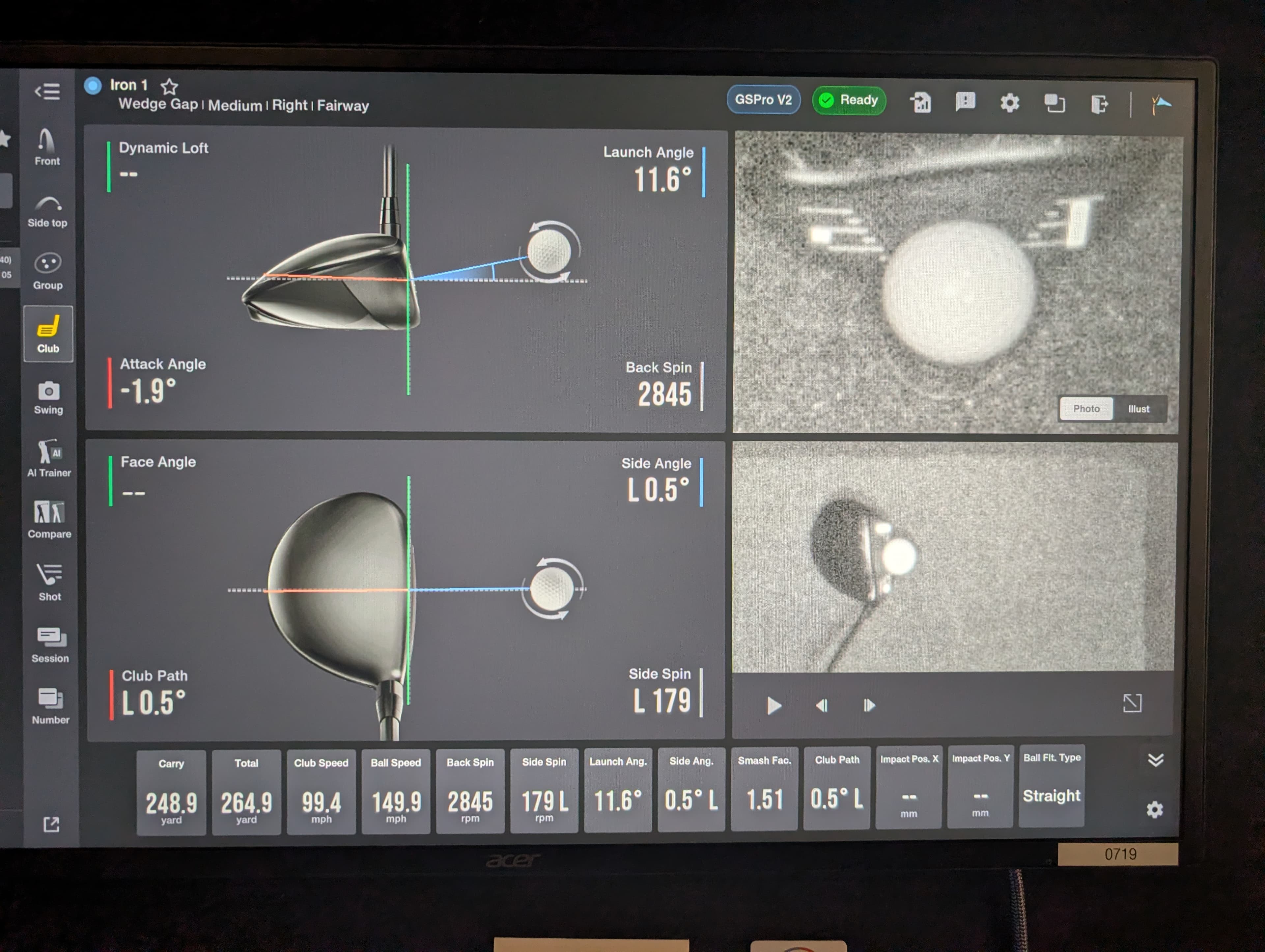Select the Side top view icon
Viewport: 1265px width, 952px height.
47,211
